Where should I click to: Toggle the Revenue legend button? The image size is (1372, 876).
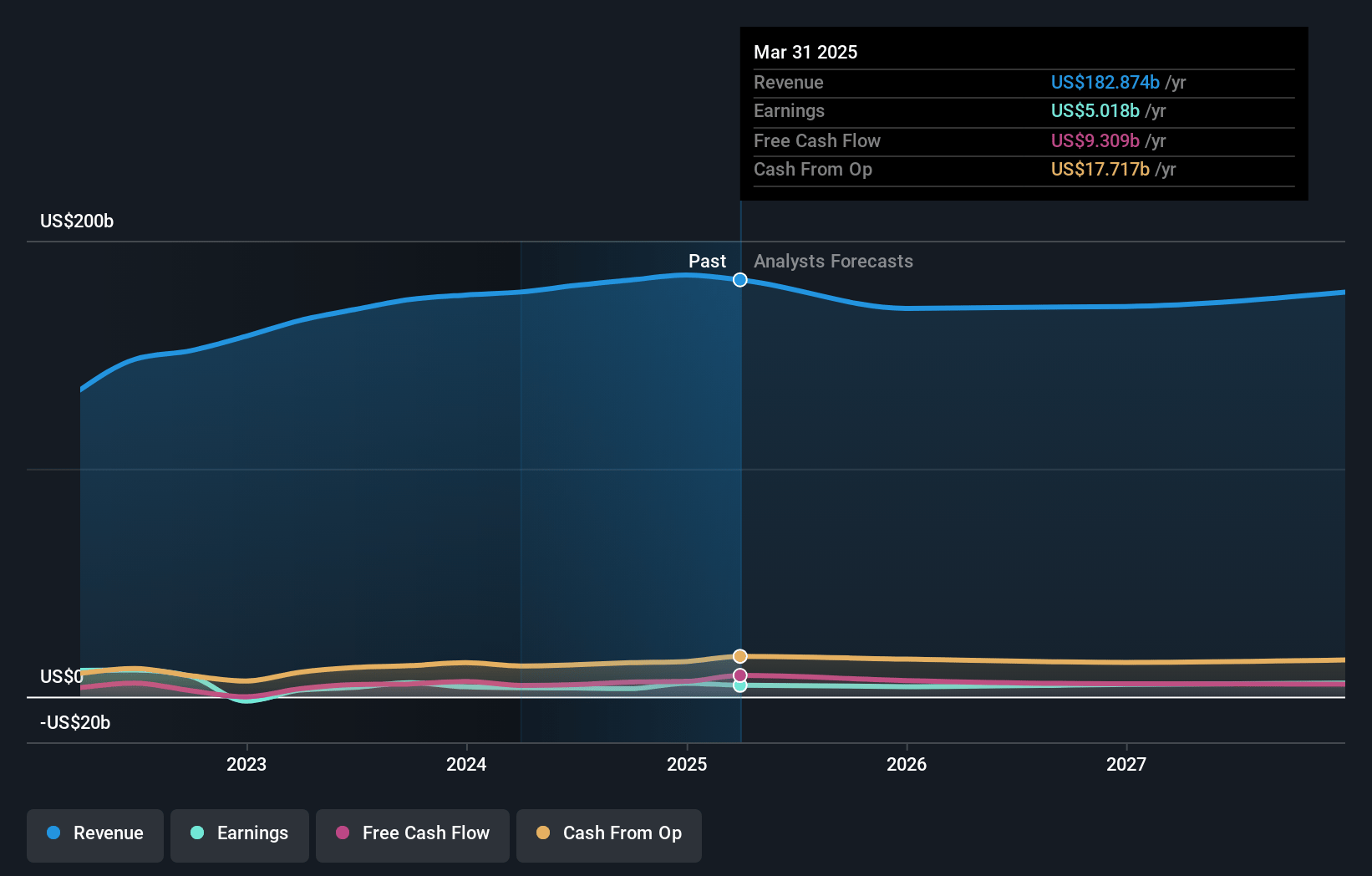tap(95, 835)
